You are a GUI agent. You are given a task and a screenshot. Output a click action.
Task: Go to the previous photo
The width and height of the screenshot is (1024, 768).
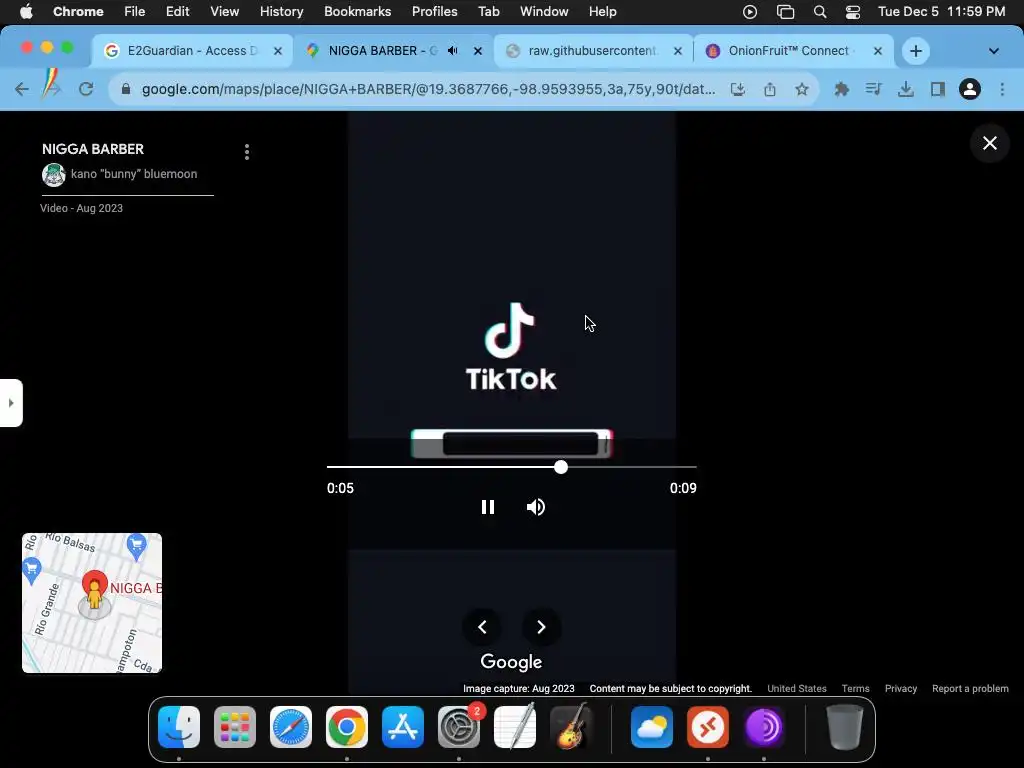pos(482,627)
